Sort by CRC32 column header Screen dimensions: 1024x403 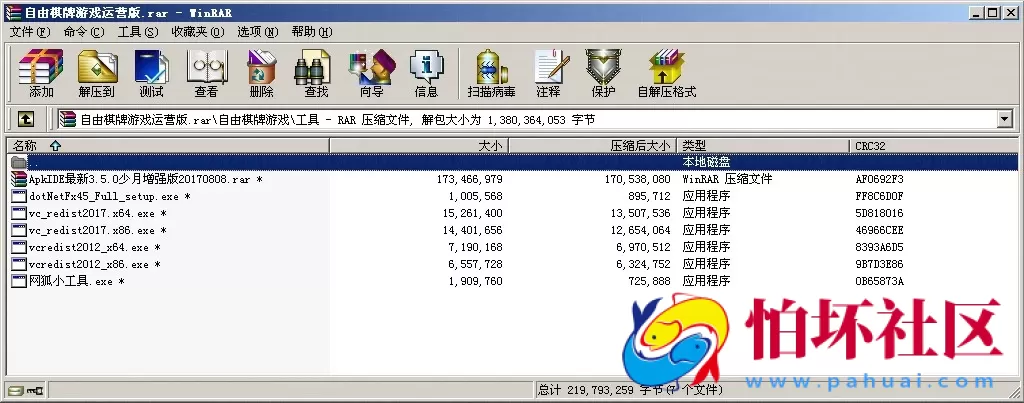click(x=934, y=146)
